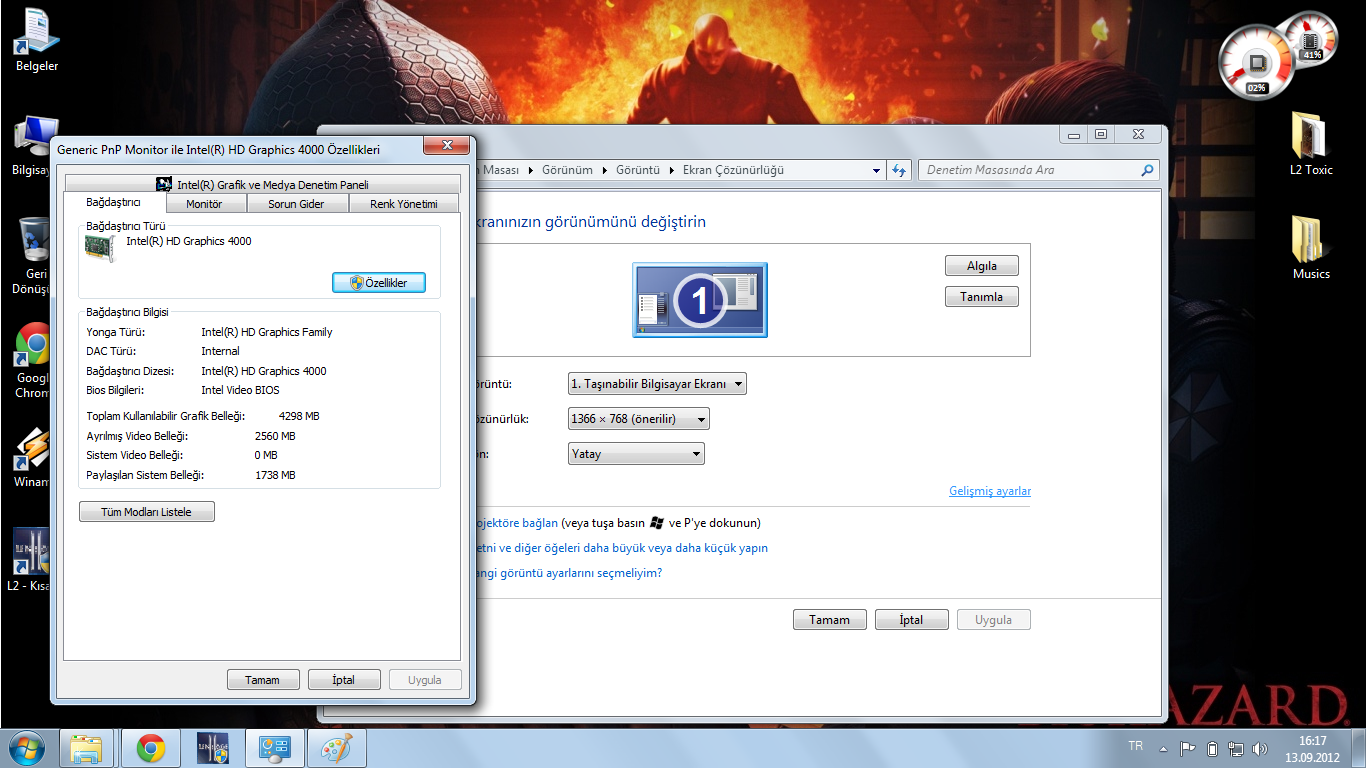The image size is (1366, 768).
Task: Click the CPU usage gadget dial
Action: [1255, 62]
